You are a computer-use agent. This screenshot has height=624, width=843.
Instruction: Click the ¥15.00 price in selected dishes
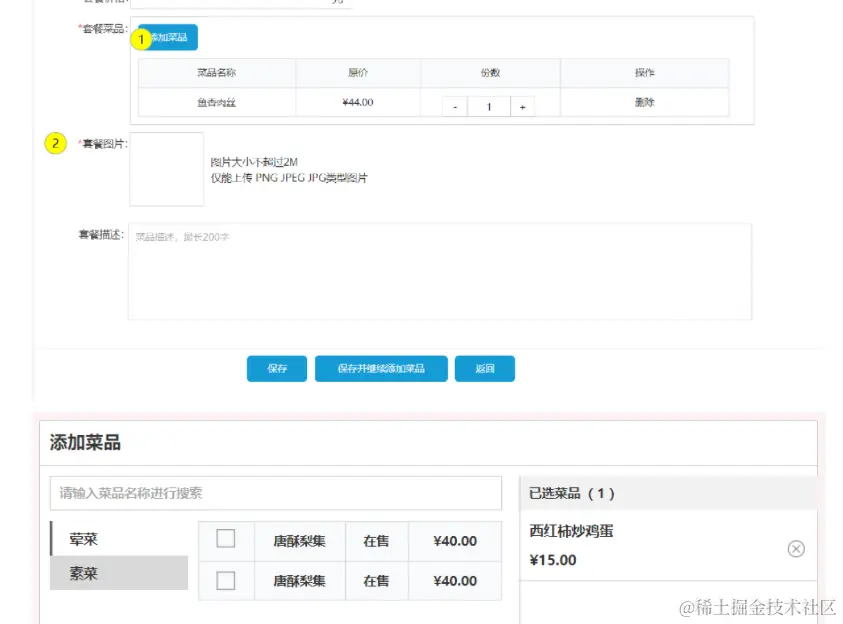[x=553, y=560]
